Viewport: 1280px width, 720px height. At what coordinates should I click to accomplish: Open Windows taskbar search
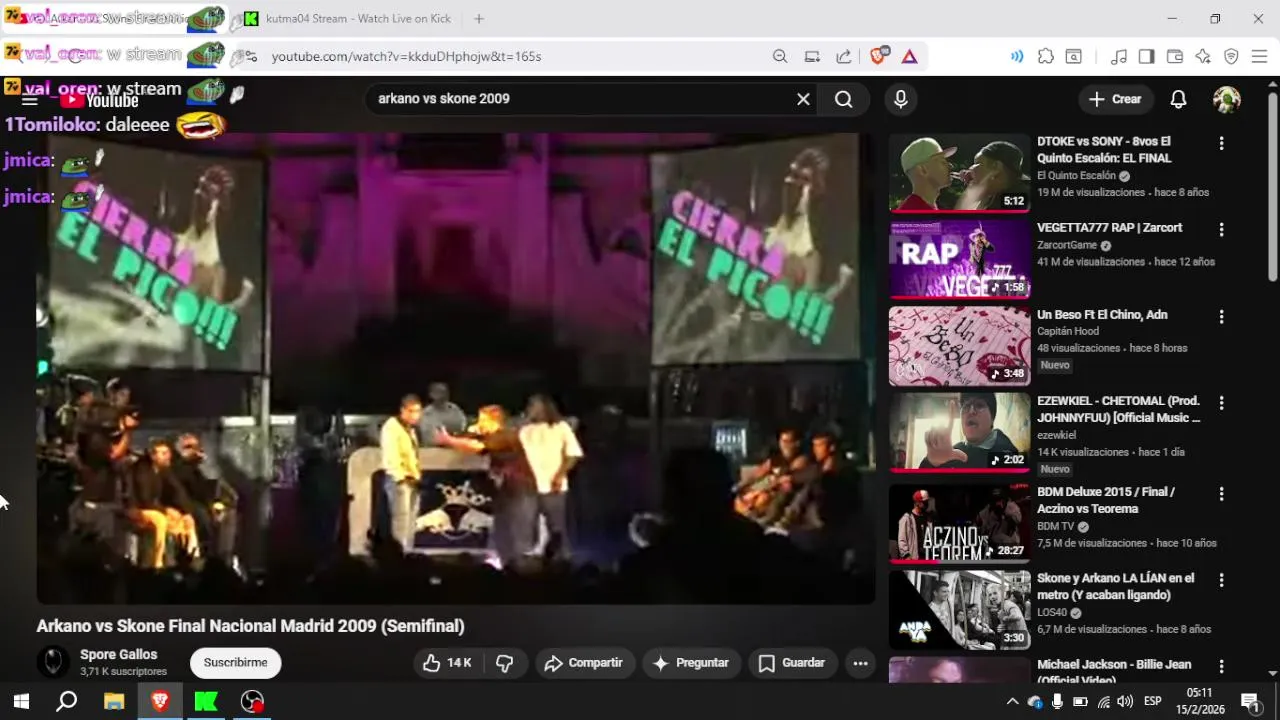(67, 701)
